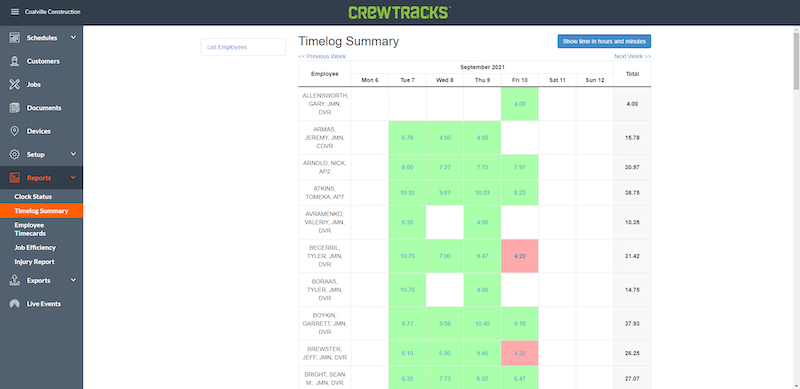Viewport: 800px width, 389px height.
Task: Click the Devices location pin icon
Action: point(15,131)
